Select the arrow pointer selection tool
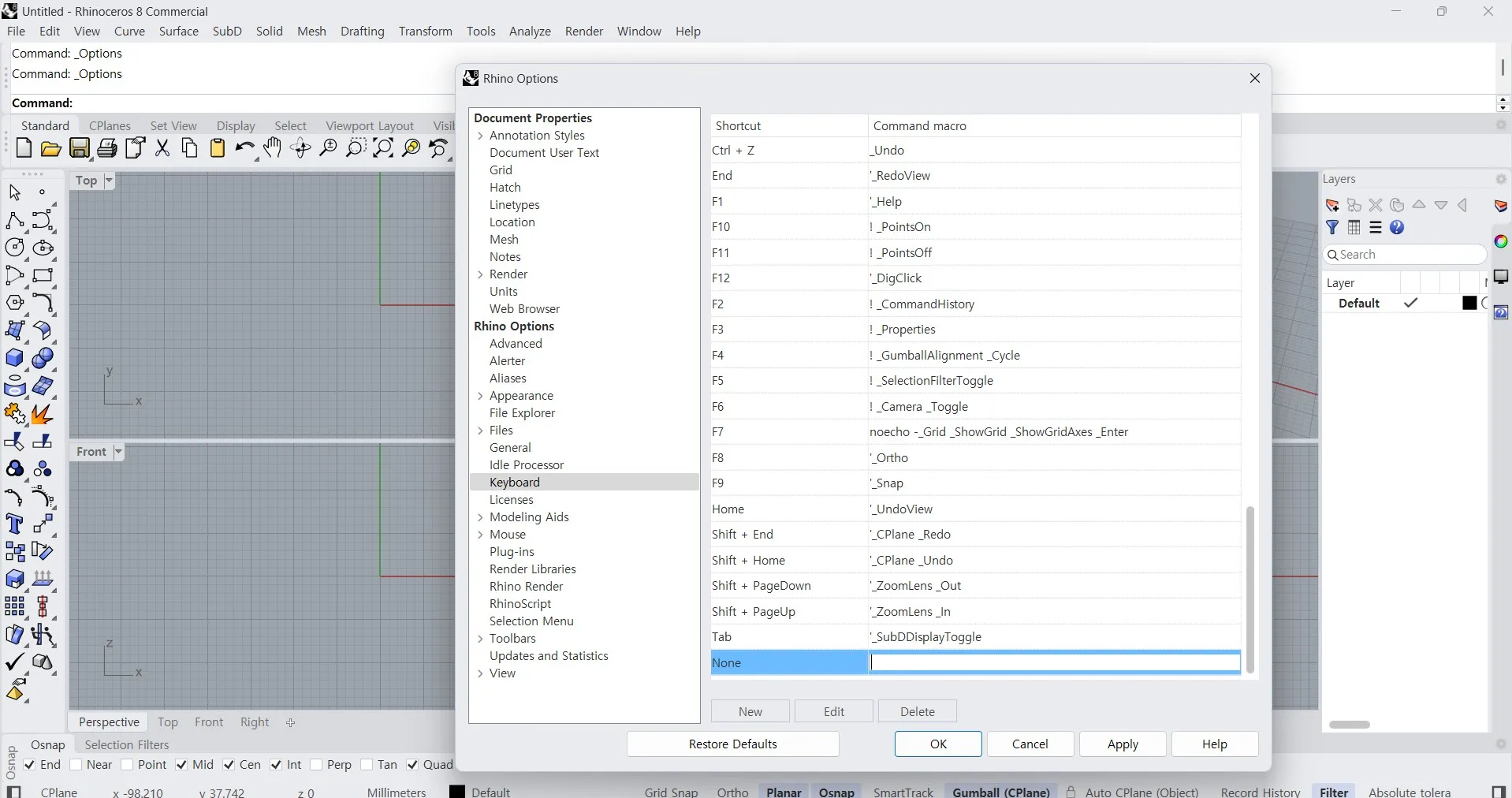Image resolution: width=1512 pixels, height=798 pixels. click(15, 192)
